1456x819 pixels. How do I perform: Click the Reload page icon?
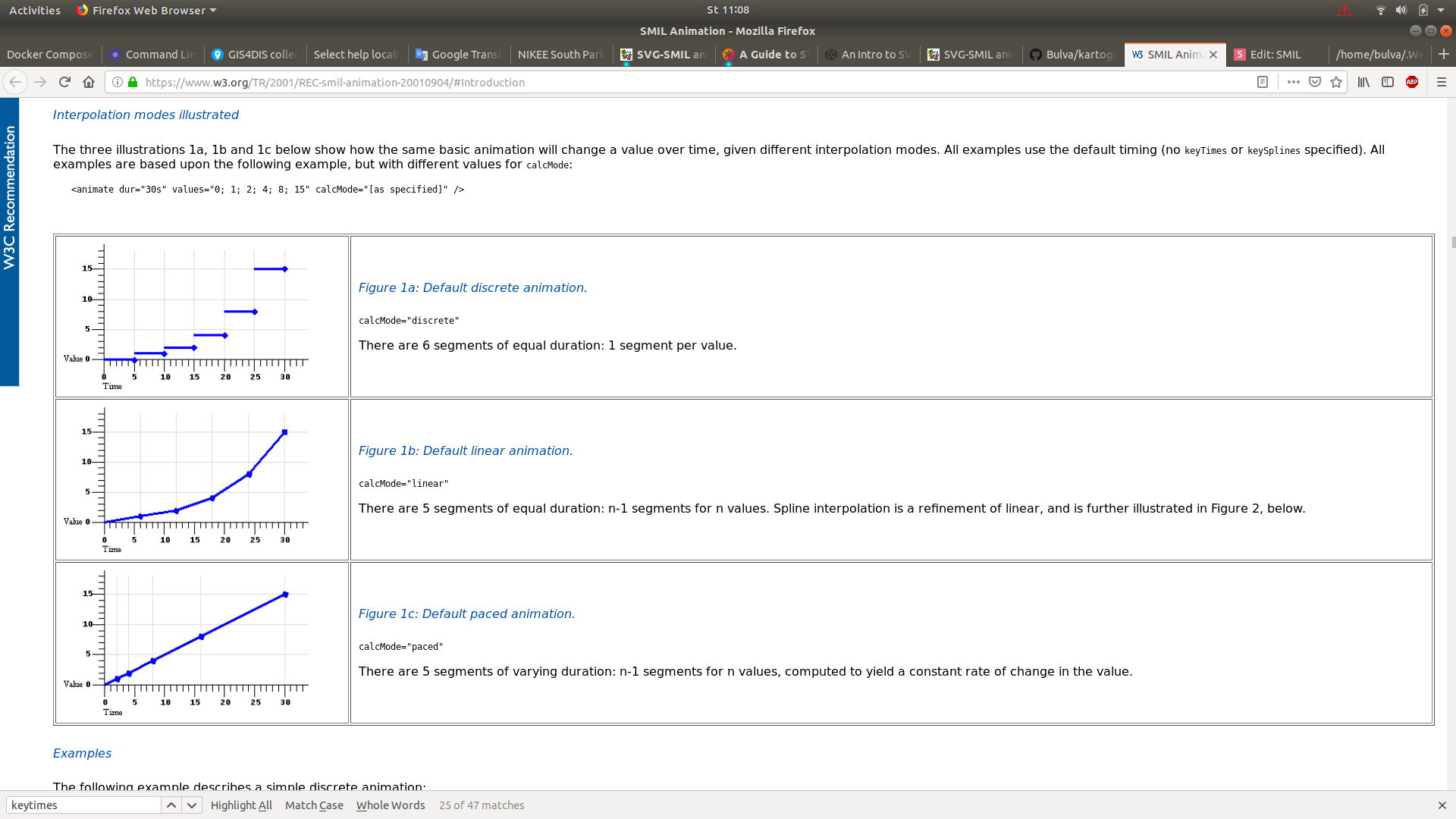(x=64, y=82)
